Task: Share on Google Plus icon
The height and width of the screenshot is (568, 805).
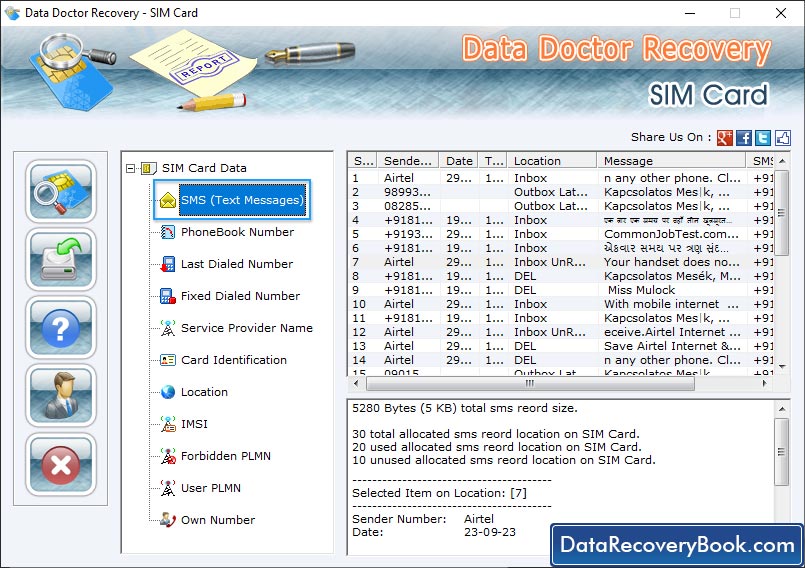Action: pyautogui.click(x=724, y=138)
